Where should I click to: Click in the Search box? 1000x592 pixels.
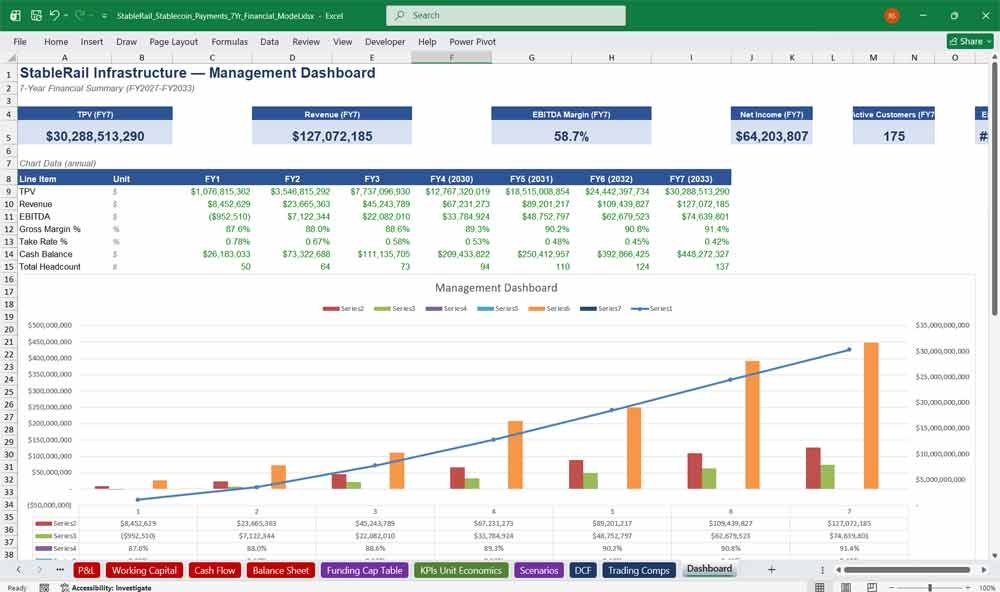click(x=506, y=15)
